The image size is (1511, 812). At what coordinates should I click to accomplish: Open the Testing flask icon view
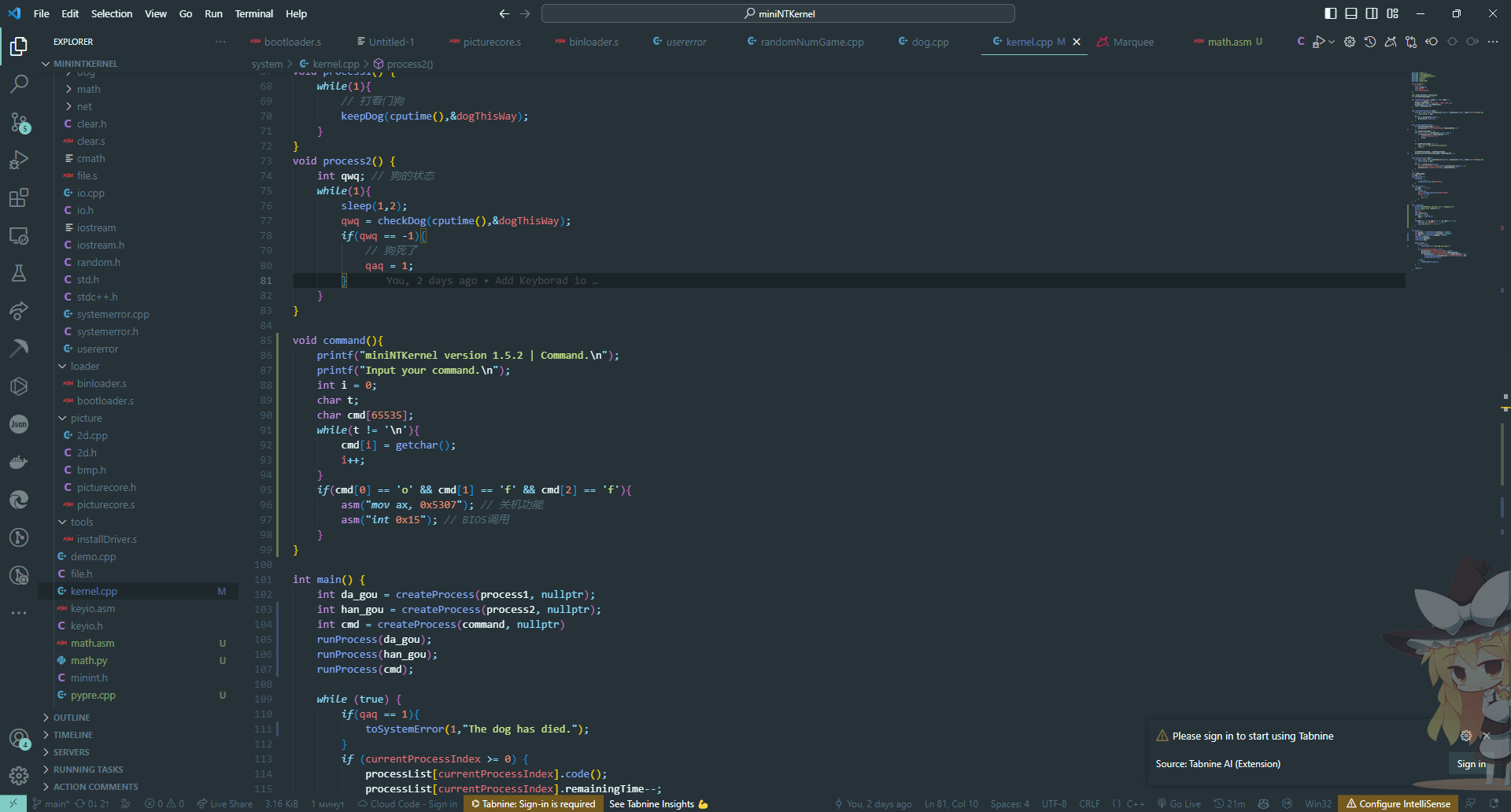[19, 273]
